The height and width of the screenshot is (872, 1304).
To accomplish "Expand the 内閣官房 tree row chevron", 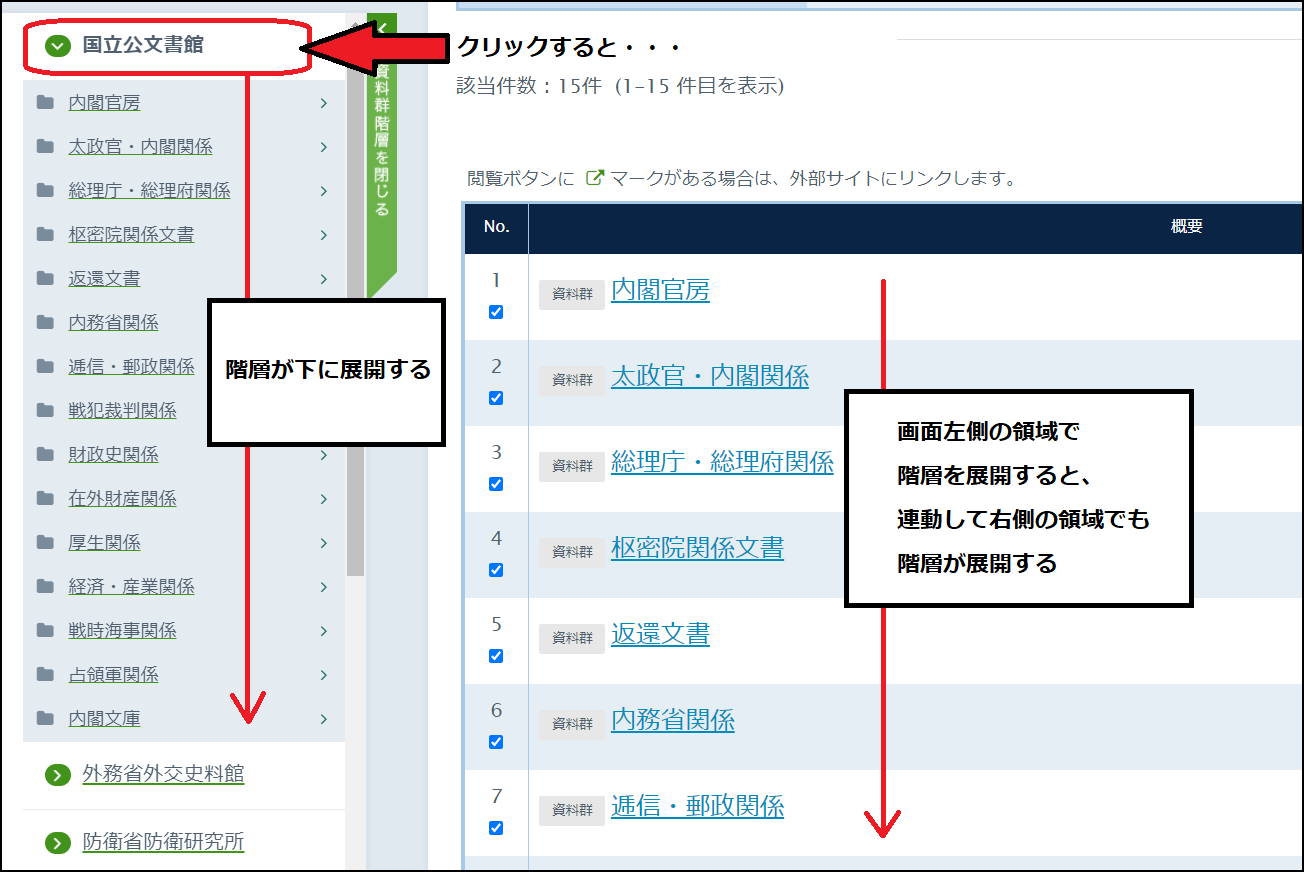I will 324,103.
